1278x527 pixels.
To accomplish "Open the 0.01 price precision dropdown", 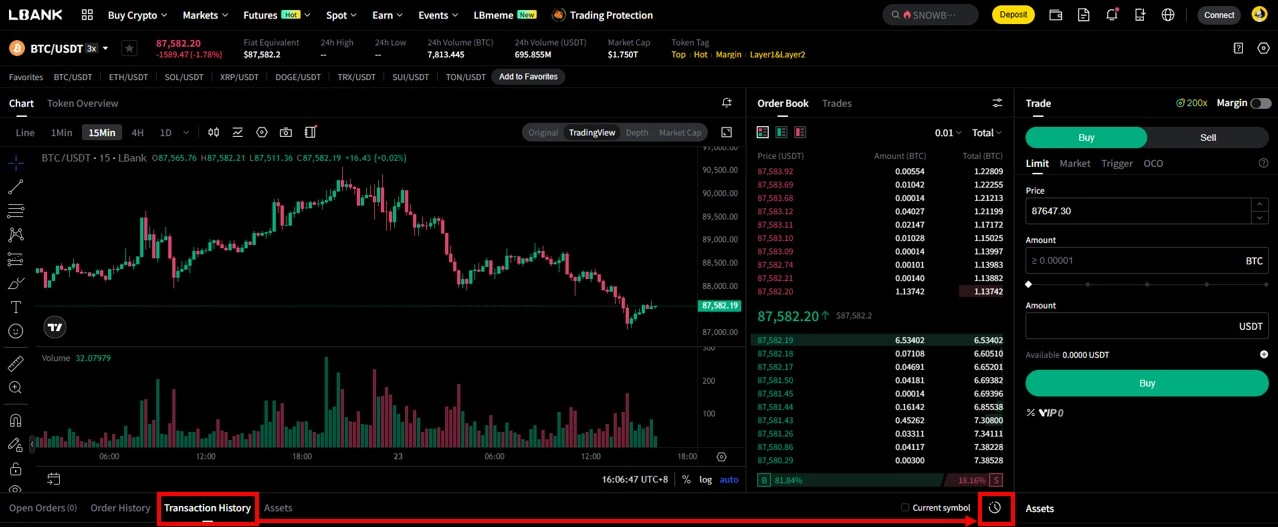I will tap(948, 132).
